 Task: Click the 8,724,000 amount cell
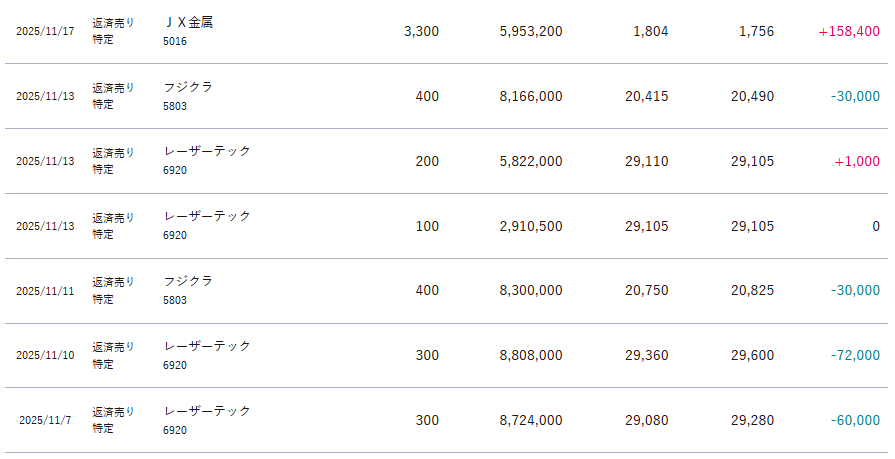[530, 420]
